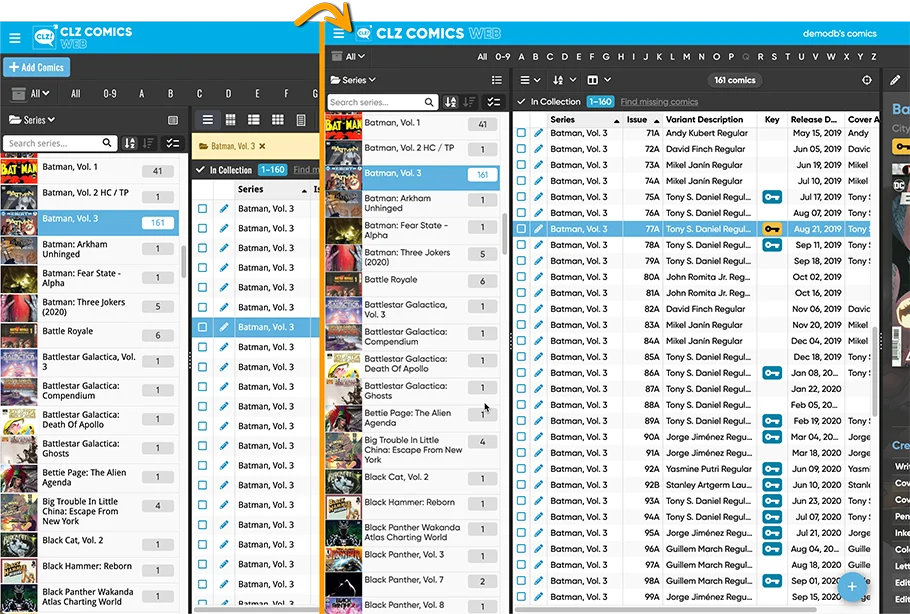Sort by Release Date column header
This screenshot has height=614, width=910.
point(814,120)
